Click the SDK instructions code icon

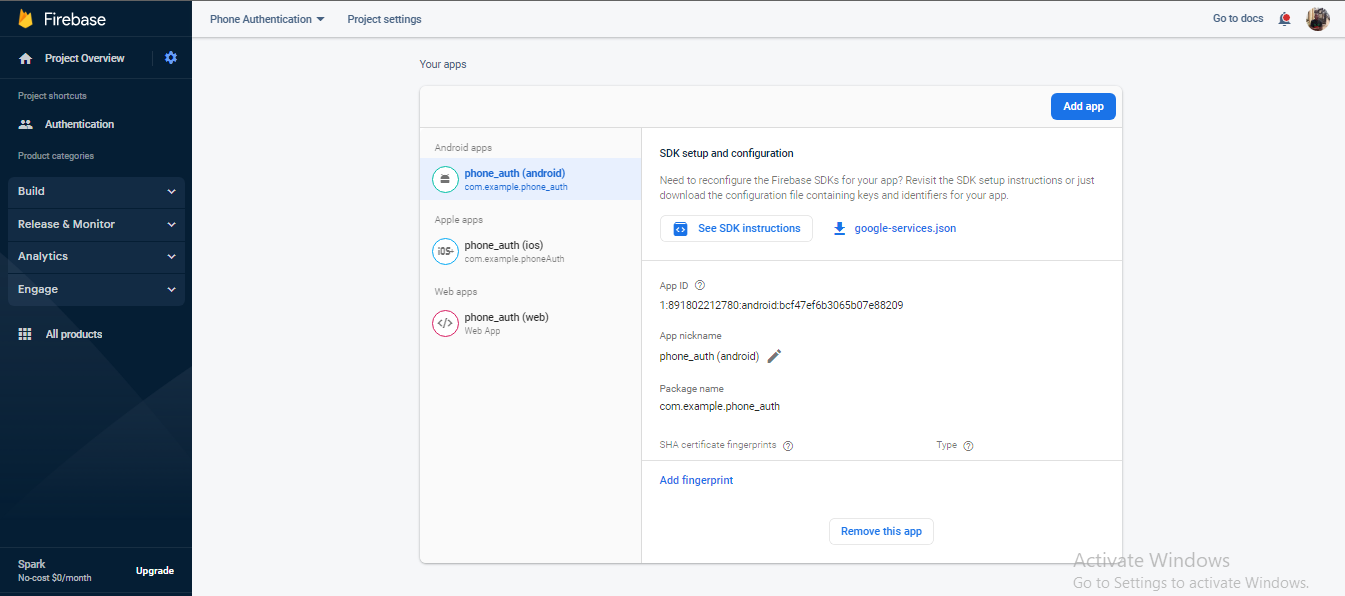680,228
